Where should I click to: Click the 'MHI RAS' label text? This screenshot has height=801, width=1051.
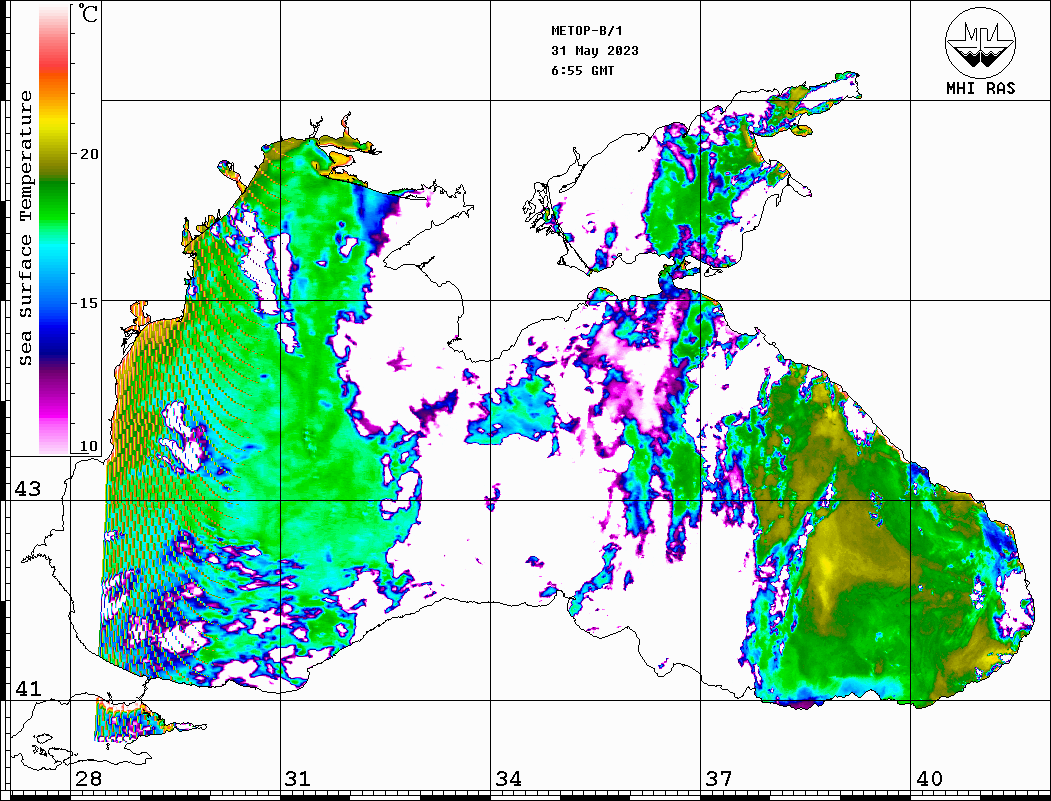[x=980, y=88]
